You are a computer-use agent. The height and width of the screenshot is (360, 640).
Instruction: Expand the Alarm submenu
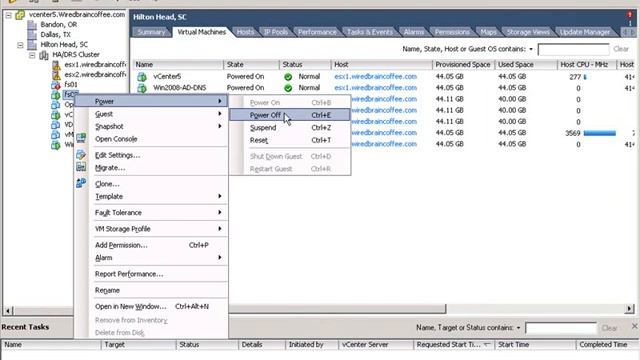[220, 258]
